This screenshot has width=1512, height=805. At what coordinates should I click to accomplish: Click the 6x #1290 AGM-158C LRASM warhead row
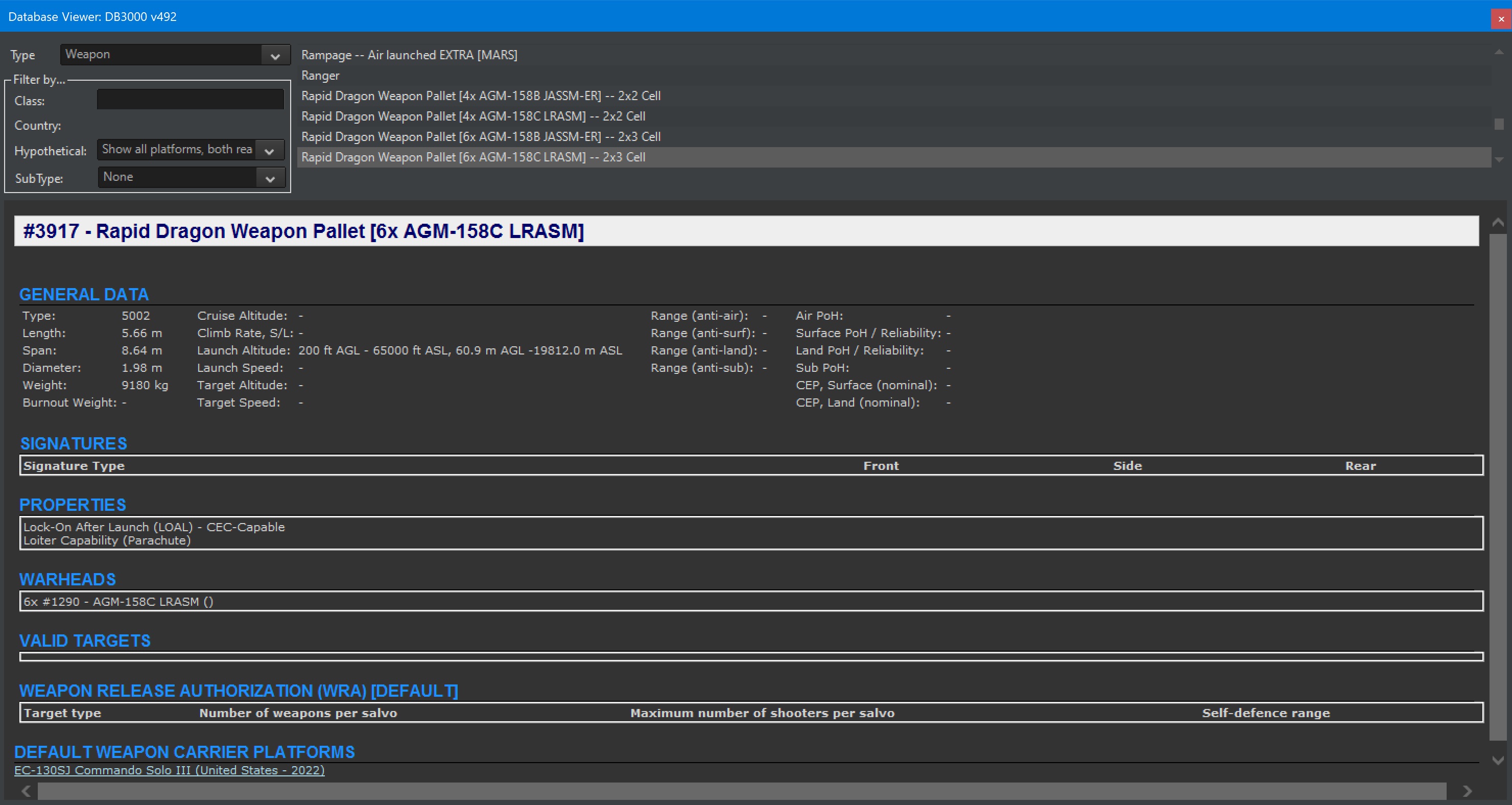pyautogui.click(x=751, y=601)
